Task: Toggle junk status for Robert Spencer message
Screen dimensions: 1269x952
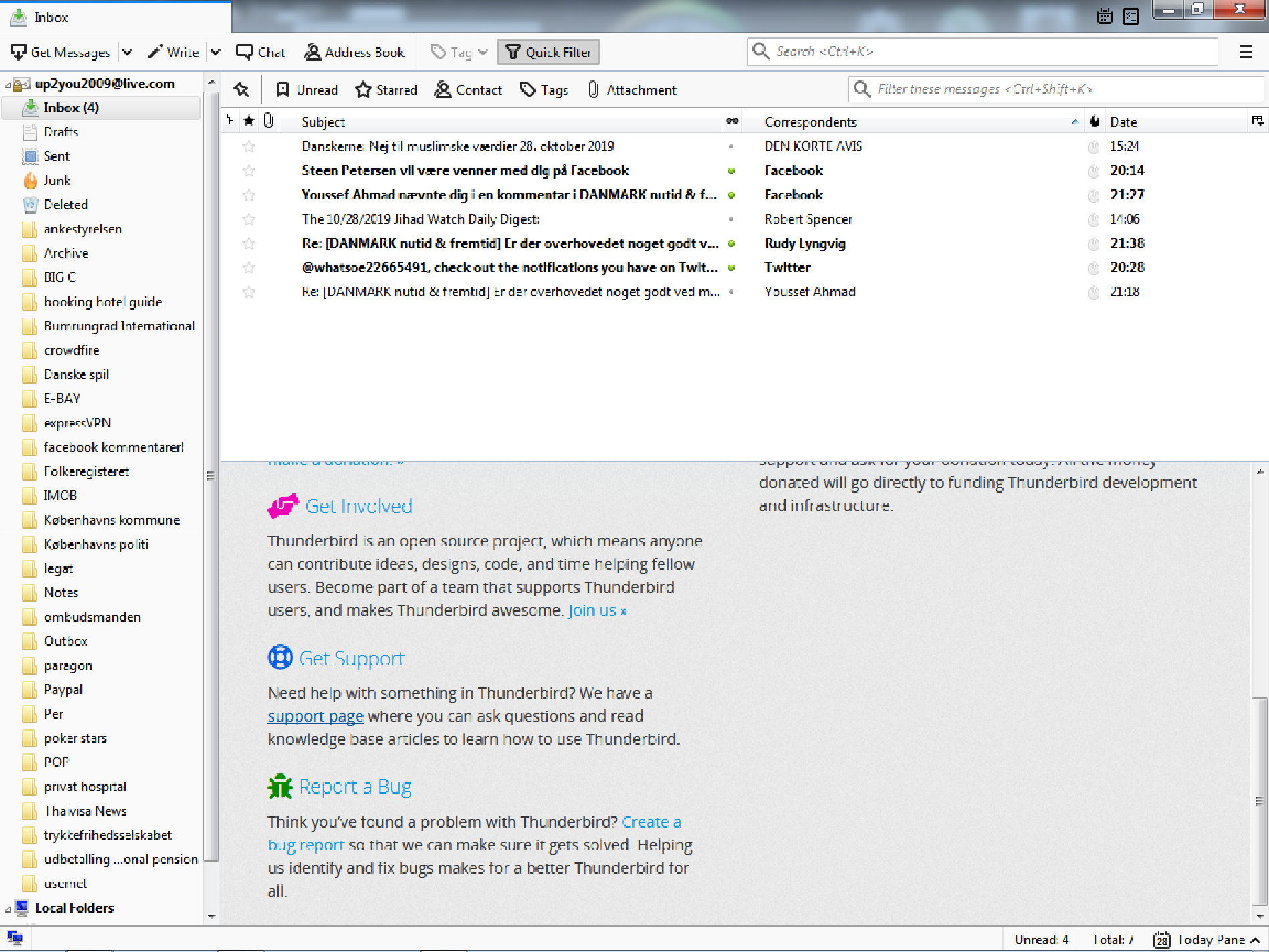Action: point(1094,219)
